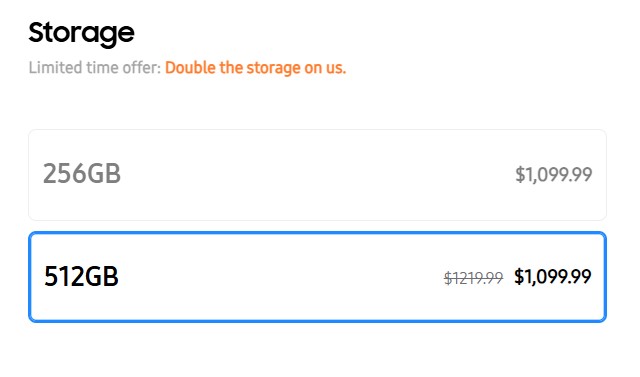Click the word storage in orange offer
The height and width of the screenshot is (377, 640).
273,68
